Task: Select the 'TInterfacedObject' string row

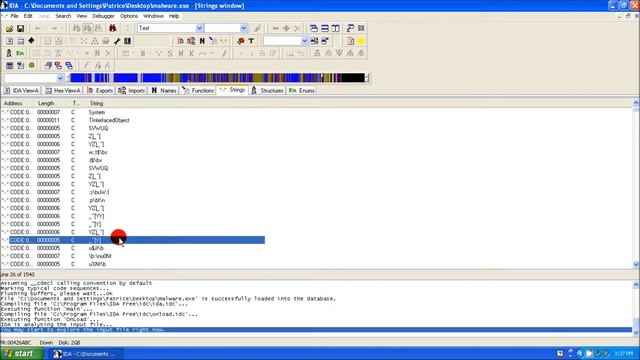Action: point(133,120)
